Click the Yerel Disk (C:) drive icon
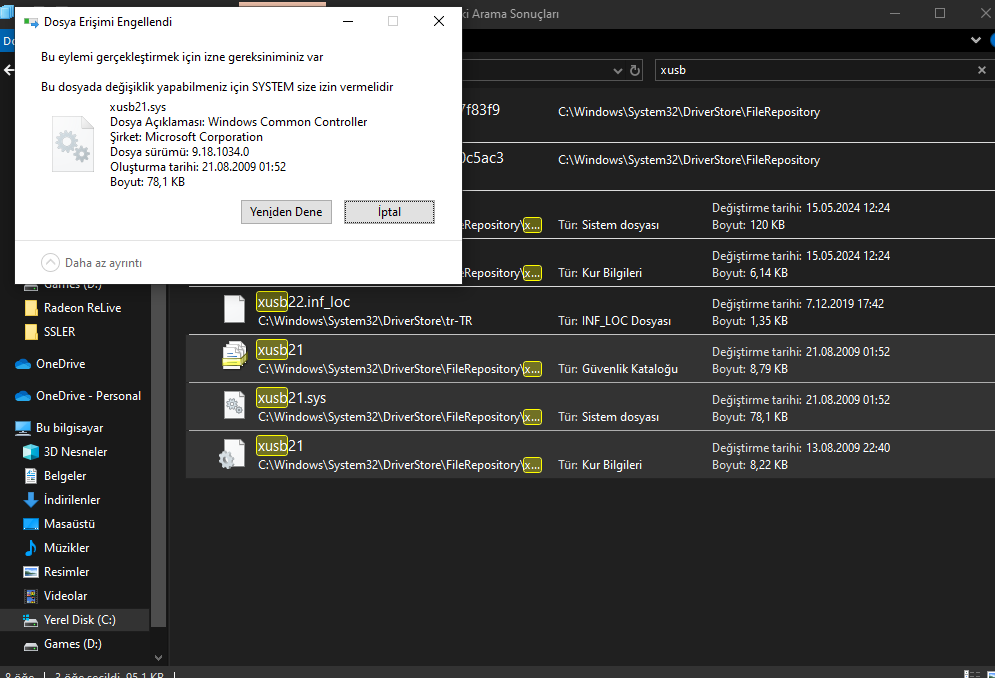 pyautogui.click(x=30, y=621)
